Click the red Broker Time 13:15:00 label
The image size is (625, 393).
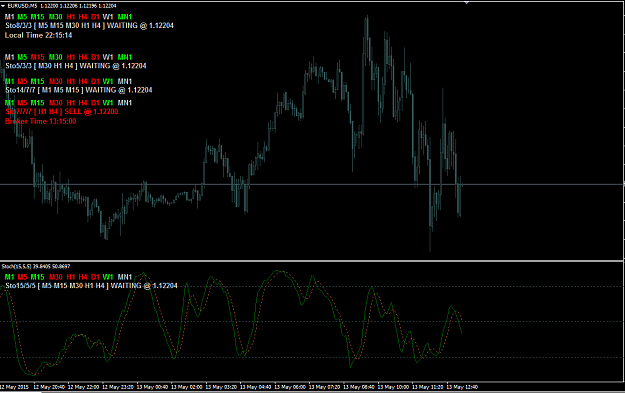40,121
